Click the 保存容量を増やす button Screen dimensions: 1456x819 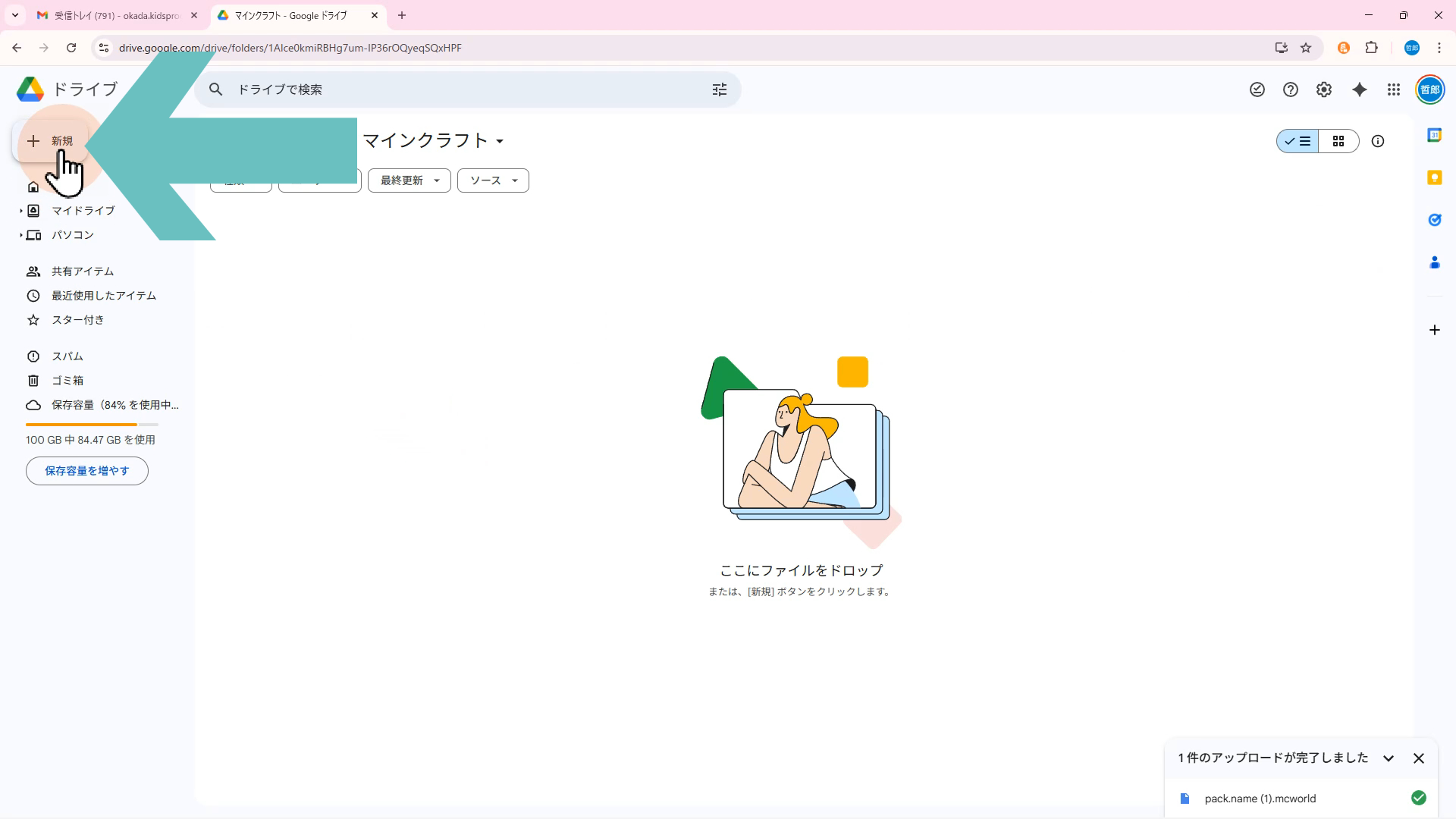87,471
